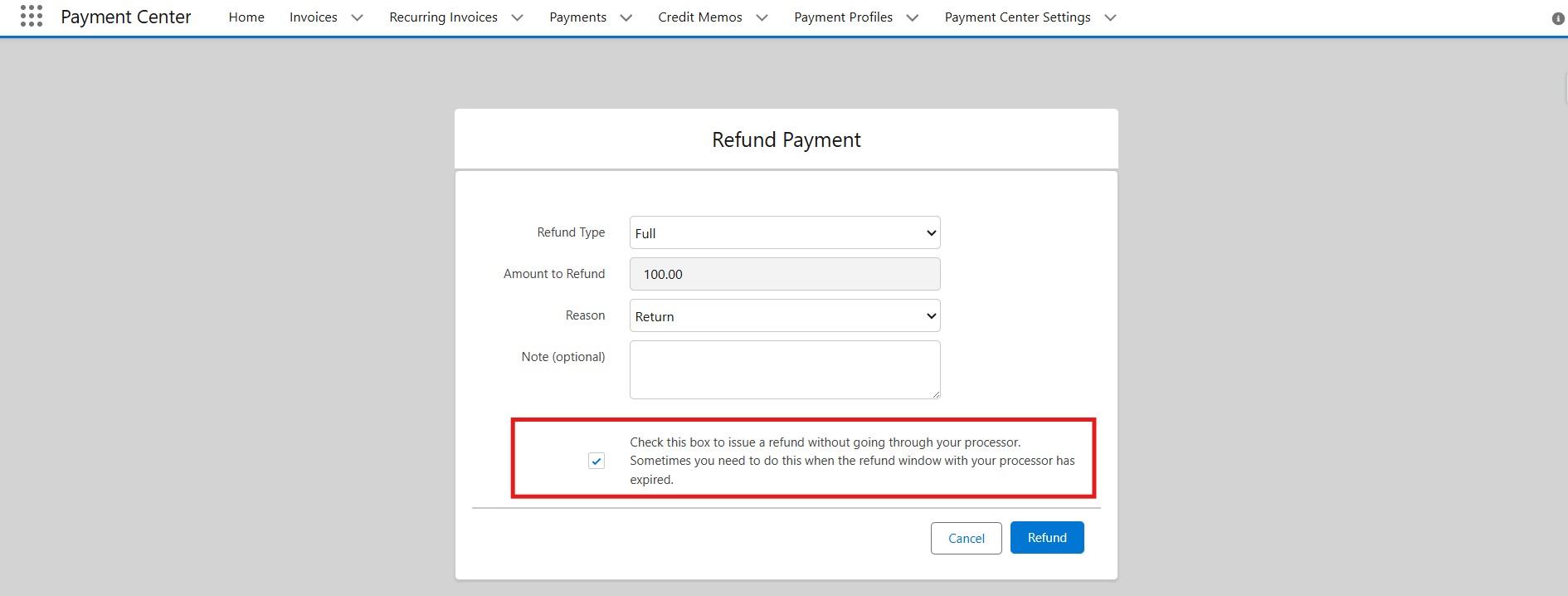Open the Refund Type dropdown
Screen dimensions: 1568x596
[x=784, y=233]
